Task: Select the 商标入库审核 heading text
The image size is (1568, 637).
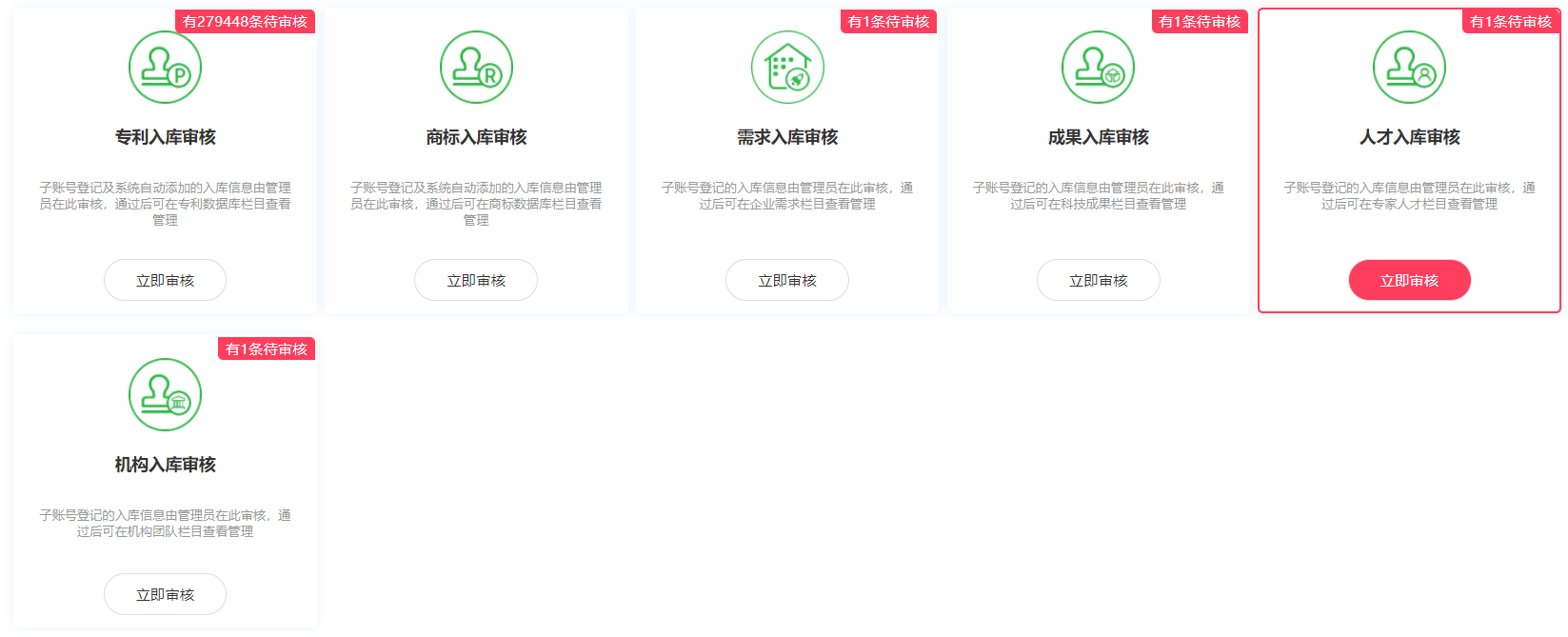Action: (x=476, y=137)
